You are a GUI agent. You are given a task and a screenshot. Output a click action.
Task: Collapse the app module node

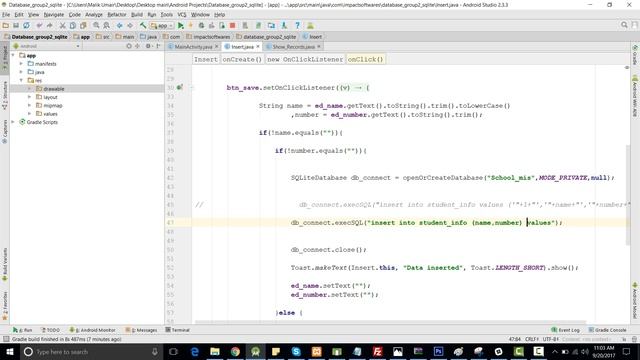(x=13, y=56)
